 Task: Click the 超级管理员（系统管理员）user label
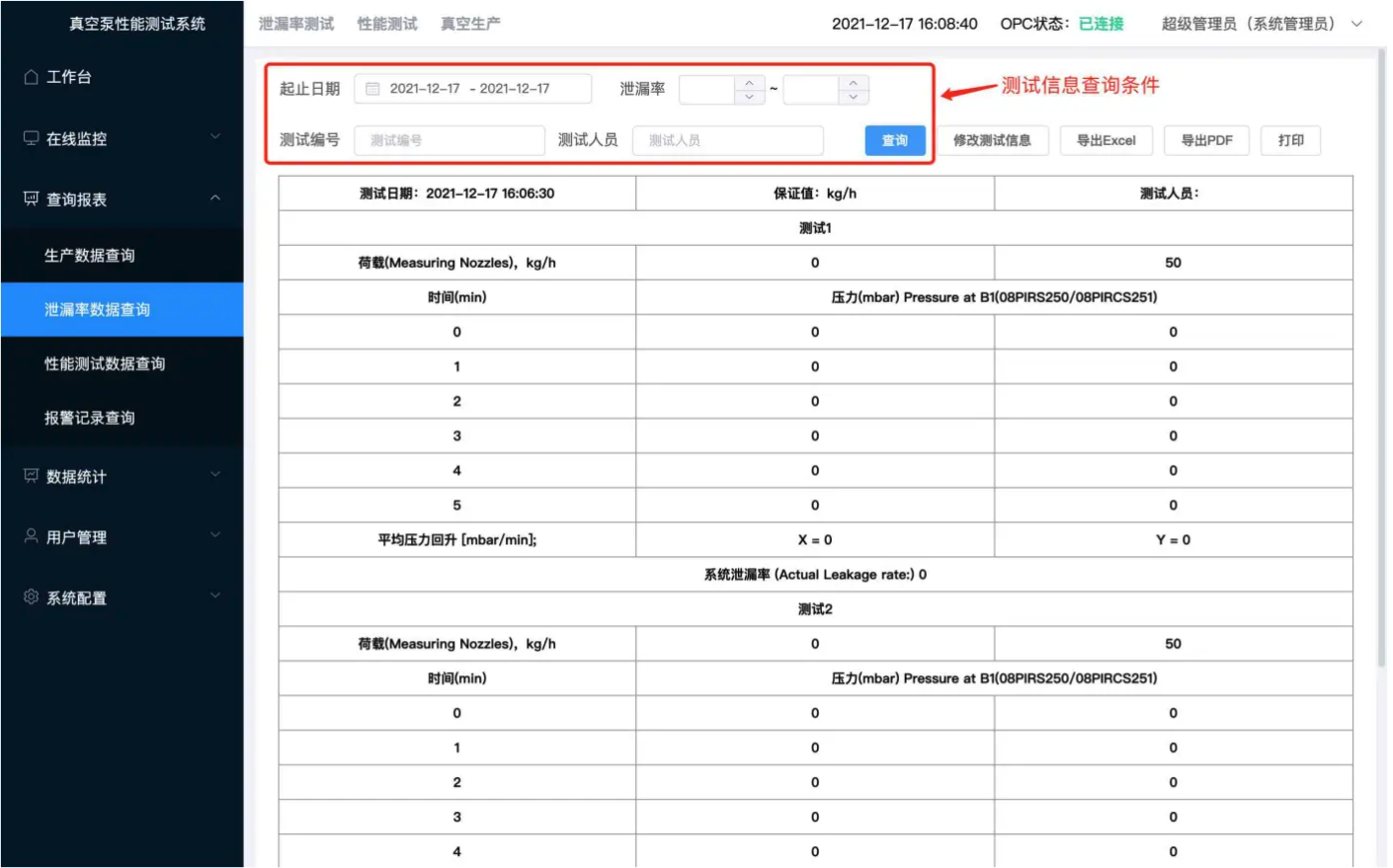click(1248, 24)
